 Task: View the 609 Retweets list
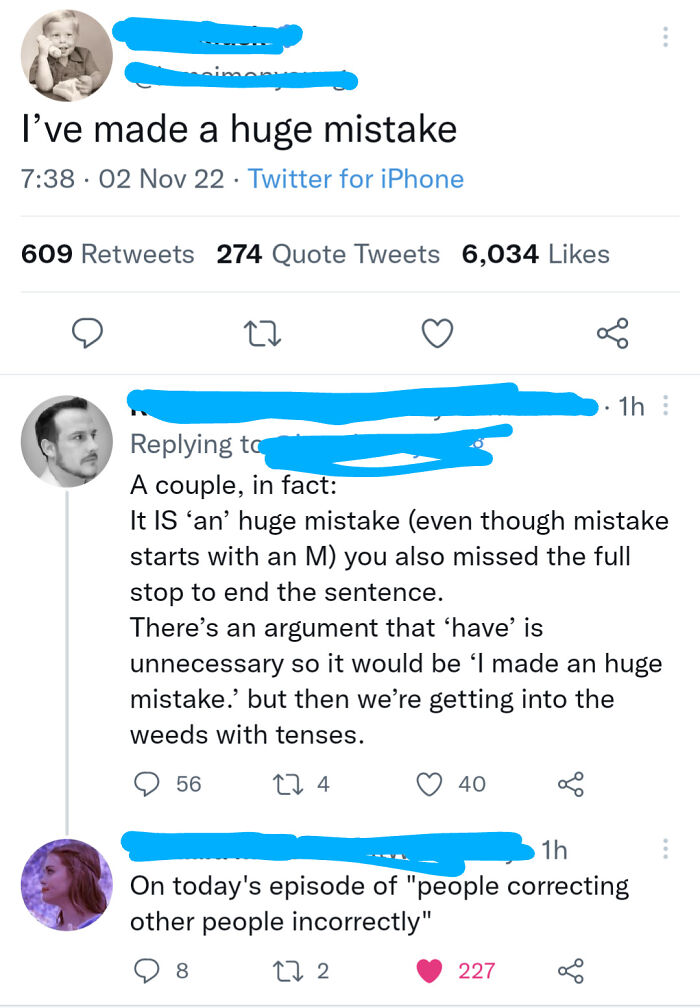coord(108,254)
